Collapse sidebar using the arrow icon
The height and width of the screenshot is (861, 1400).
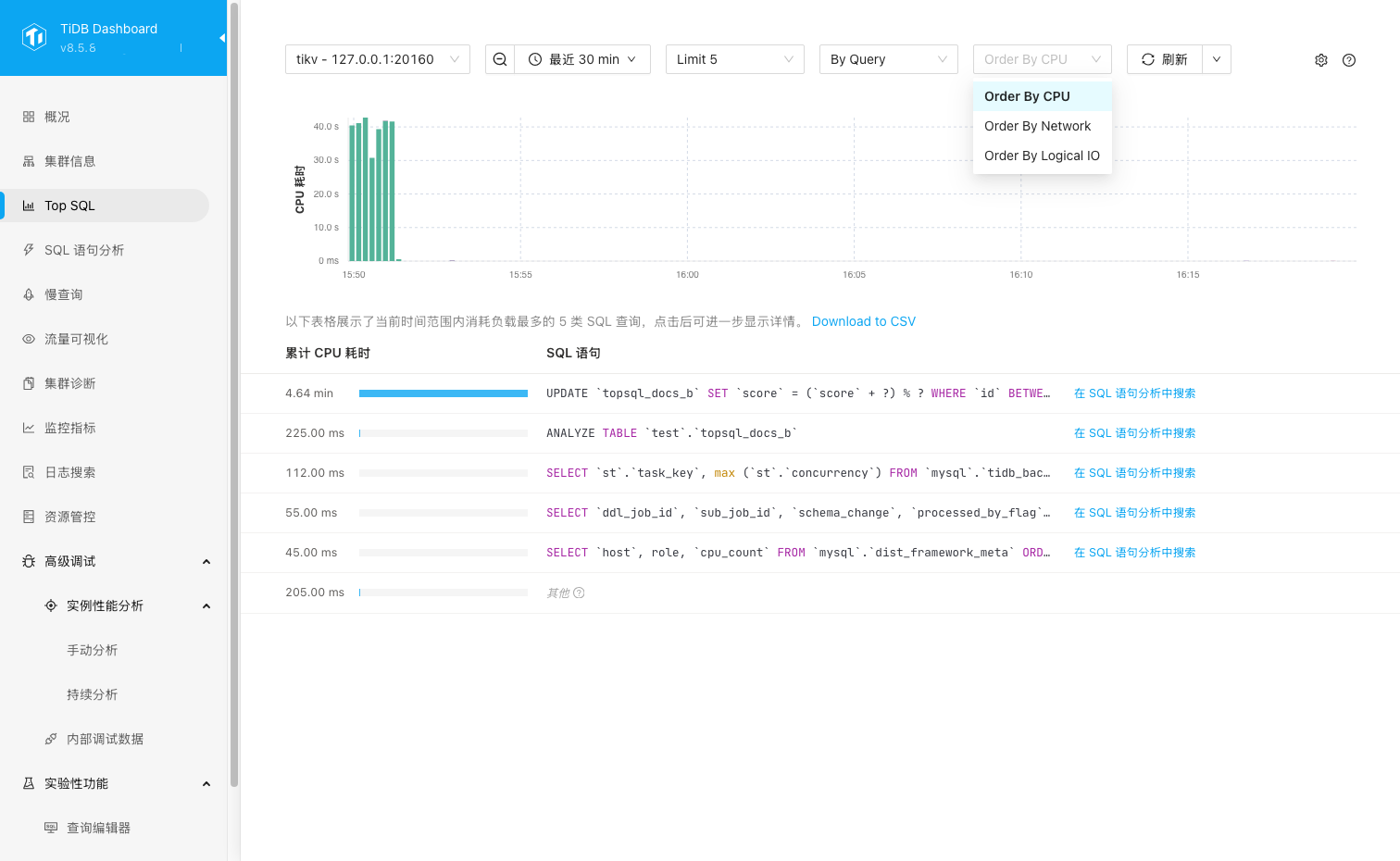click(x=221, y=38)
